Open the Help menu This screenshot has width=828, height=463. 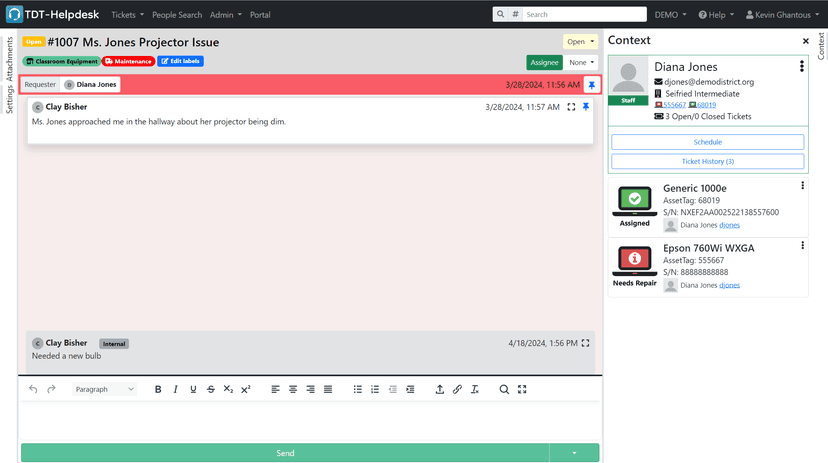tap(716, 15)
